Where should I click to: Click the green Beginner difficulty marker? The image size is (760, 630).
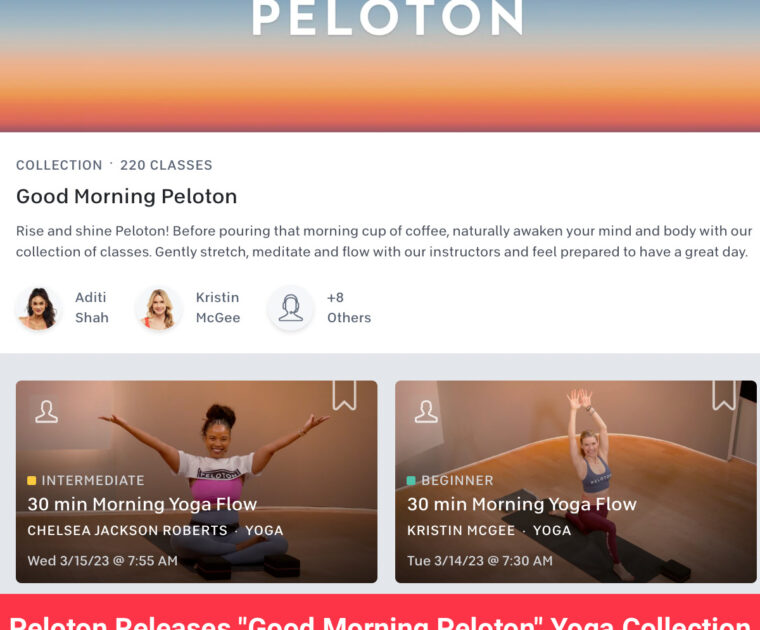tap(412, 481)
